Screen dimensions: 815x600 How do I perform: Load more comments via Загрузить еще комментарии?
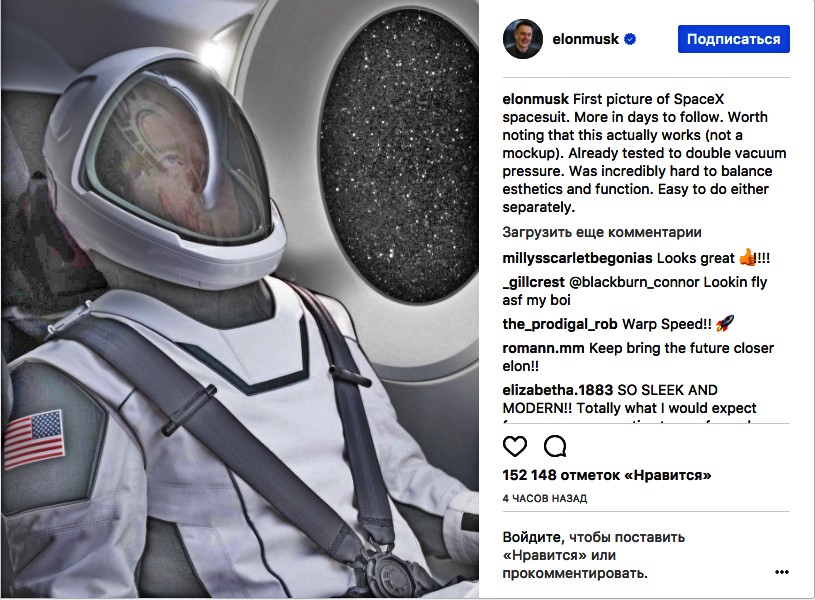(601, 232)
